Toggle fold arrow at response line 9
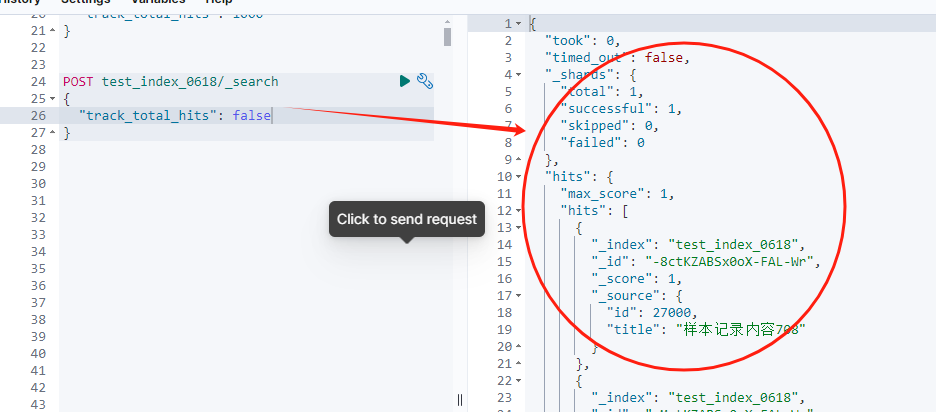 (518, 159)
